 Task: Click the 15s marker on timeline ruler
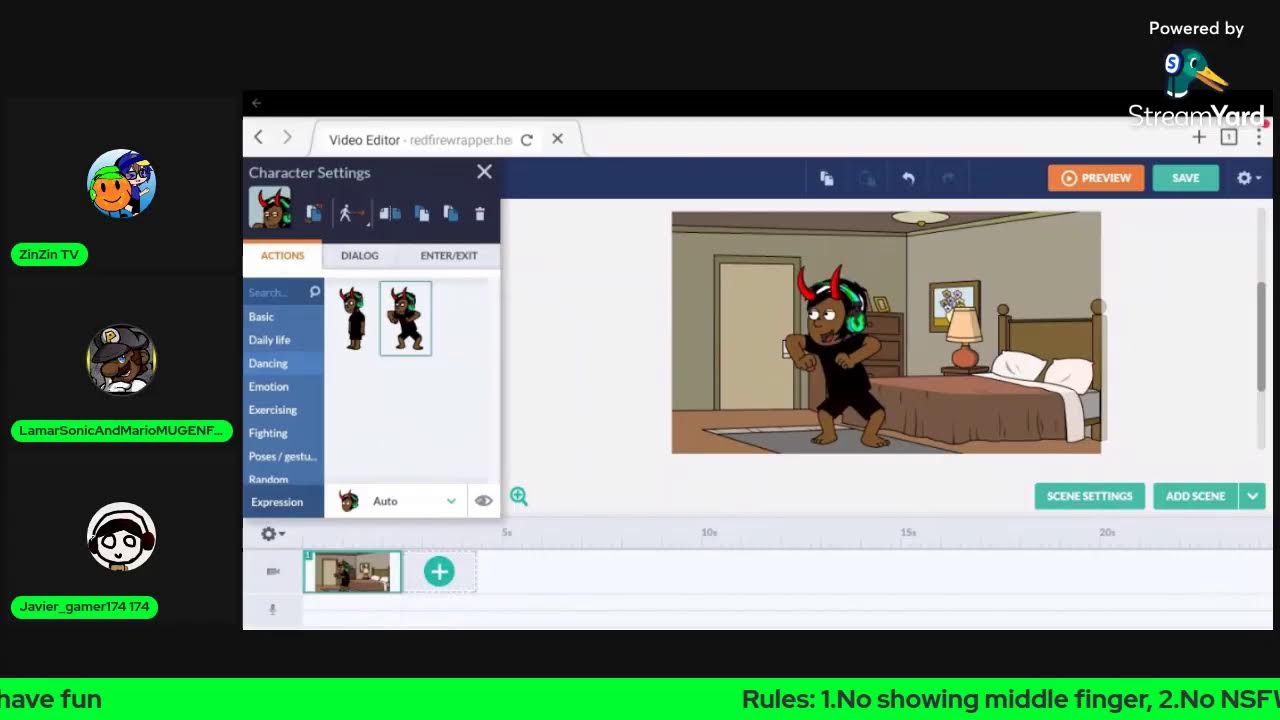[x=908, y=532]
